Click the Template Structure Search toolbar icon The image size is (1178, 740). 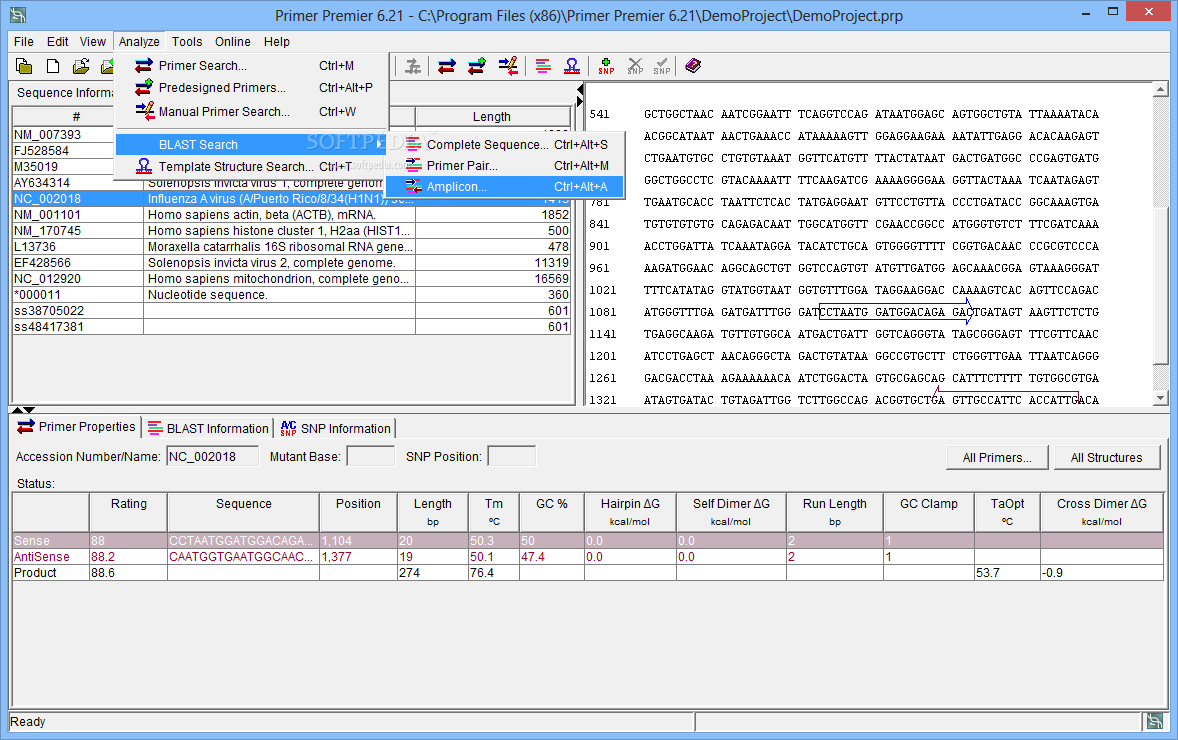coord(572,66)
